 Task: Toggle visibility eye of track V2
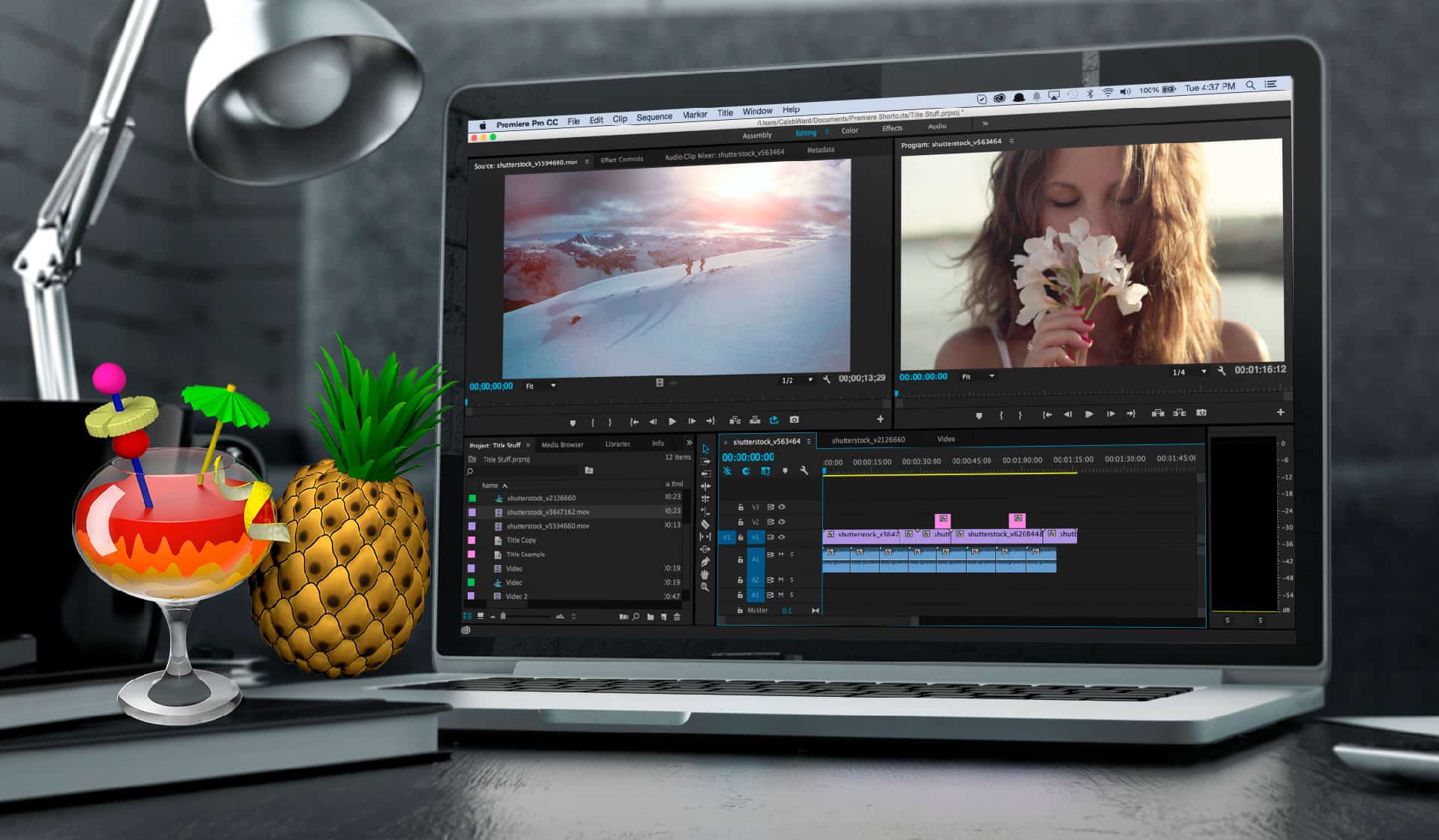782,522
